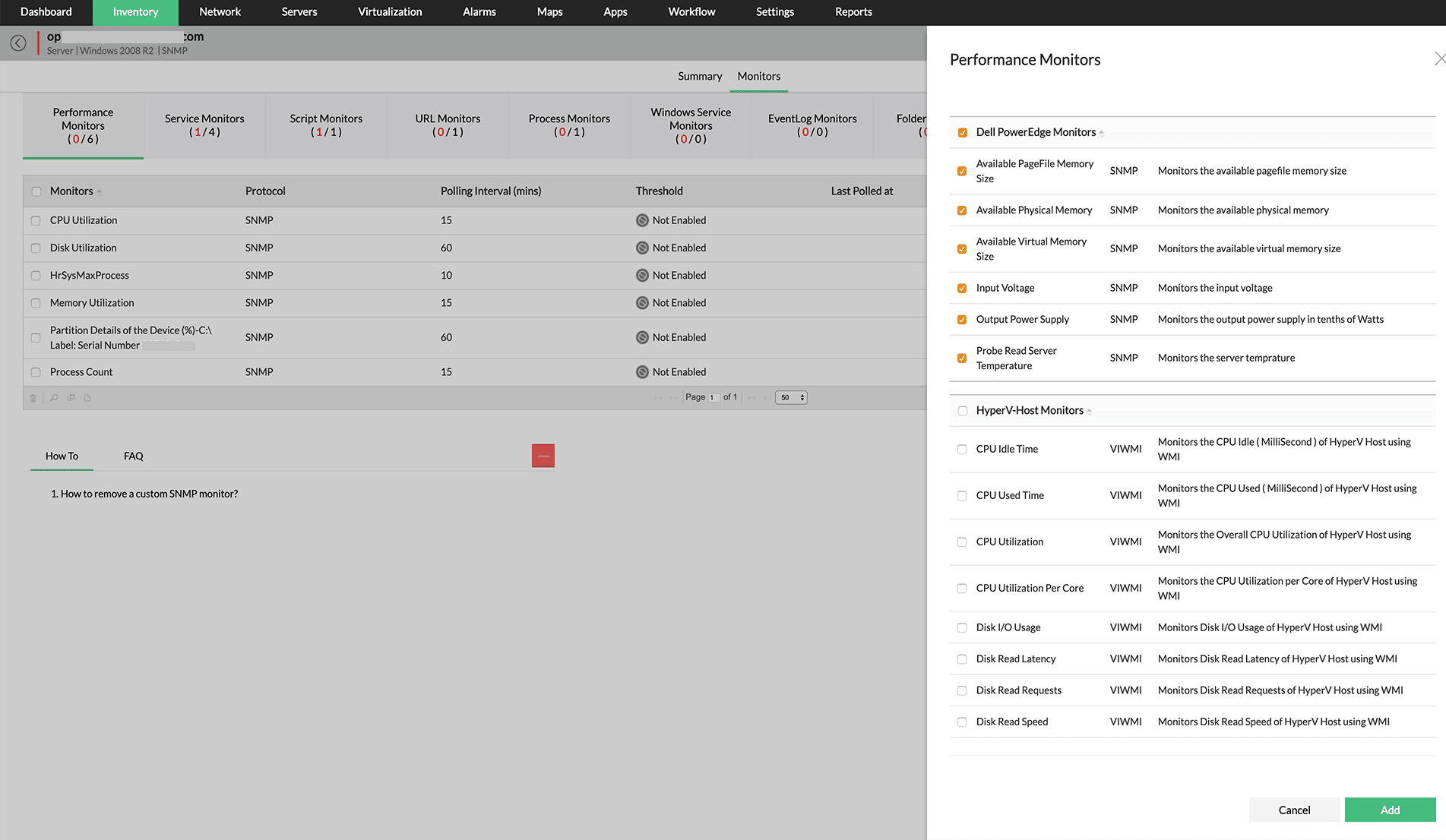Click the page number input field

pos(713,397)
